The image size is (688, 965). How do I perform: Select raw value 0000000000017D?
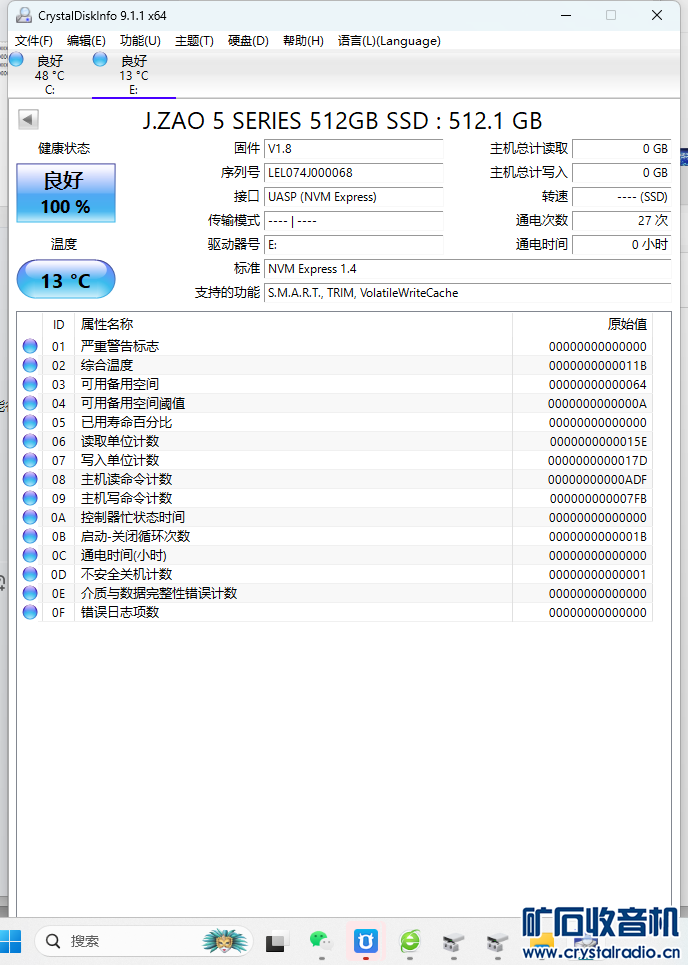click(x=598, y=461)
